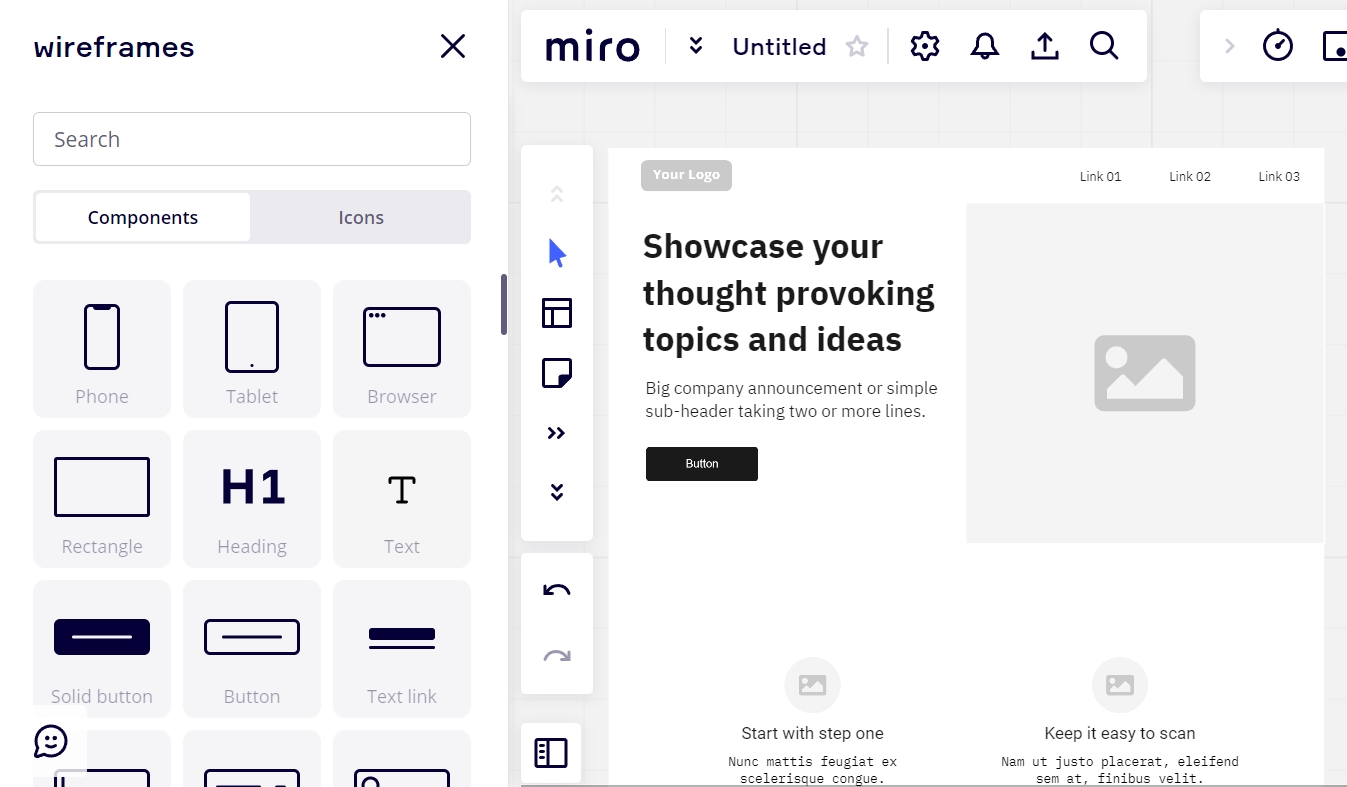Image resolution: width=1347 pixels, height=787 pixels.
Task: Switch to the Icons tab
Action: click(x=361, y=217)
